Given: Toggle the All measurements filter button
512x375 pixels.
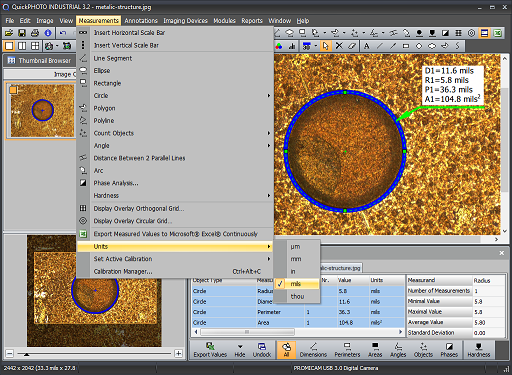Looking at the screenshot, I should pos(286,349).
